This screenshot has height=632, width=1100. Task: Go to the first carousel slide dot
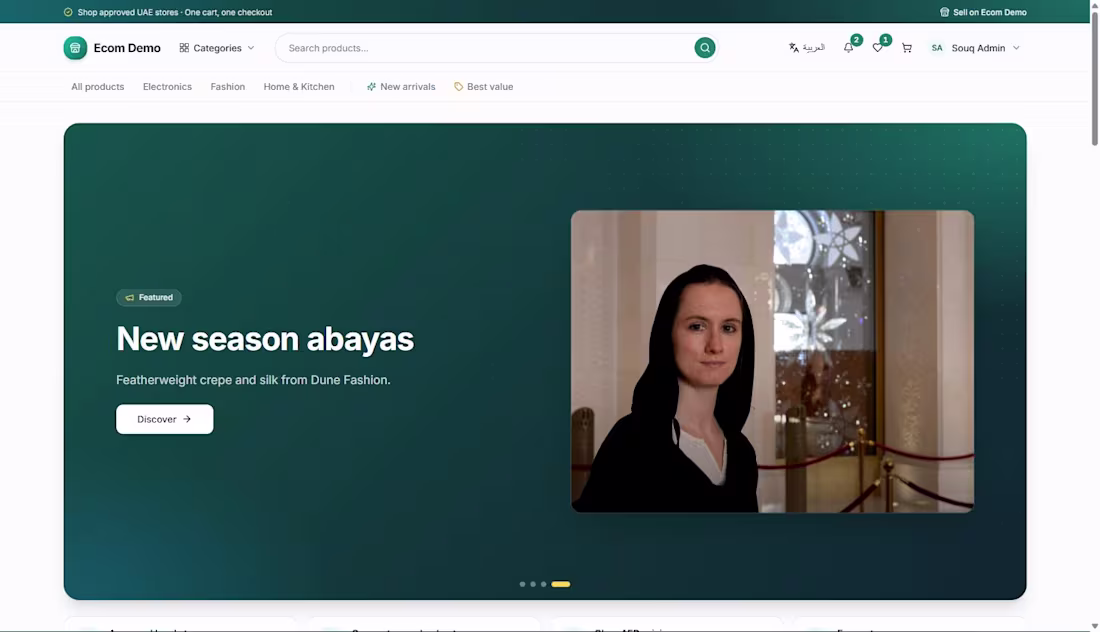click(x=522, y=584)
